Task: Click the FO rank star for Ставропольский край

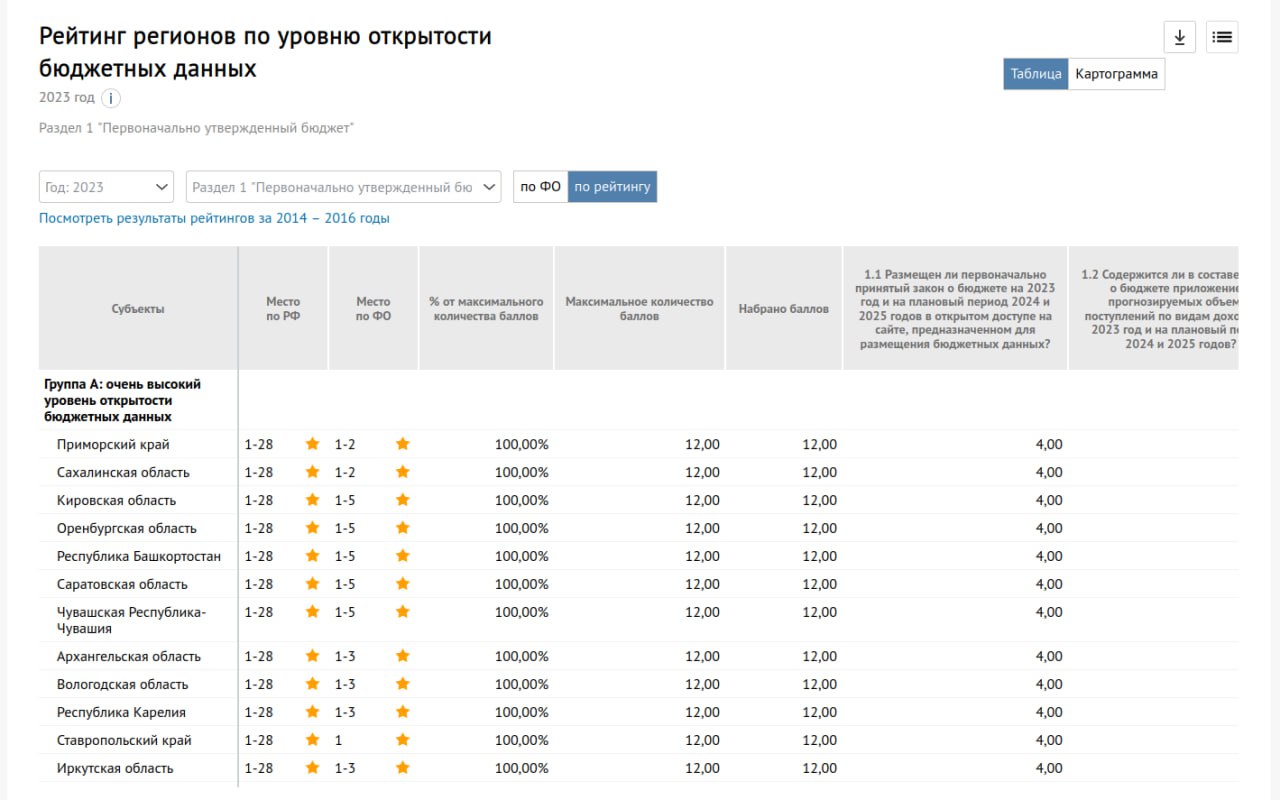Action: point(403,740)
